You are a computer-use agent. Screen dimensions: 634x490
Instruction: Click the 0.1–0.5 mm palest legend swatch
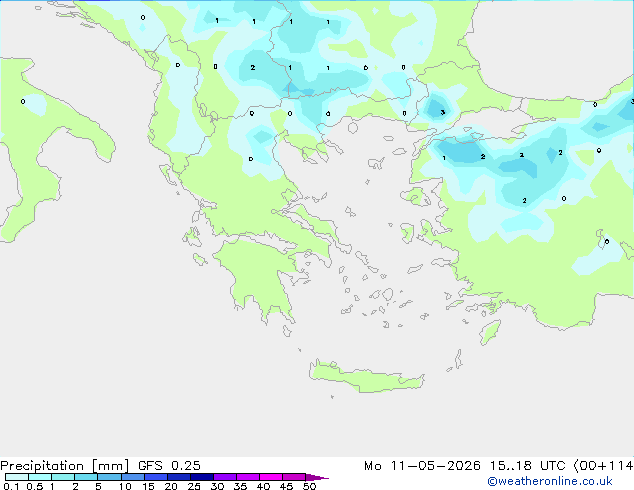point(17,477)
